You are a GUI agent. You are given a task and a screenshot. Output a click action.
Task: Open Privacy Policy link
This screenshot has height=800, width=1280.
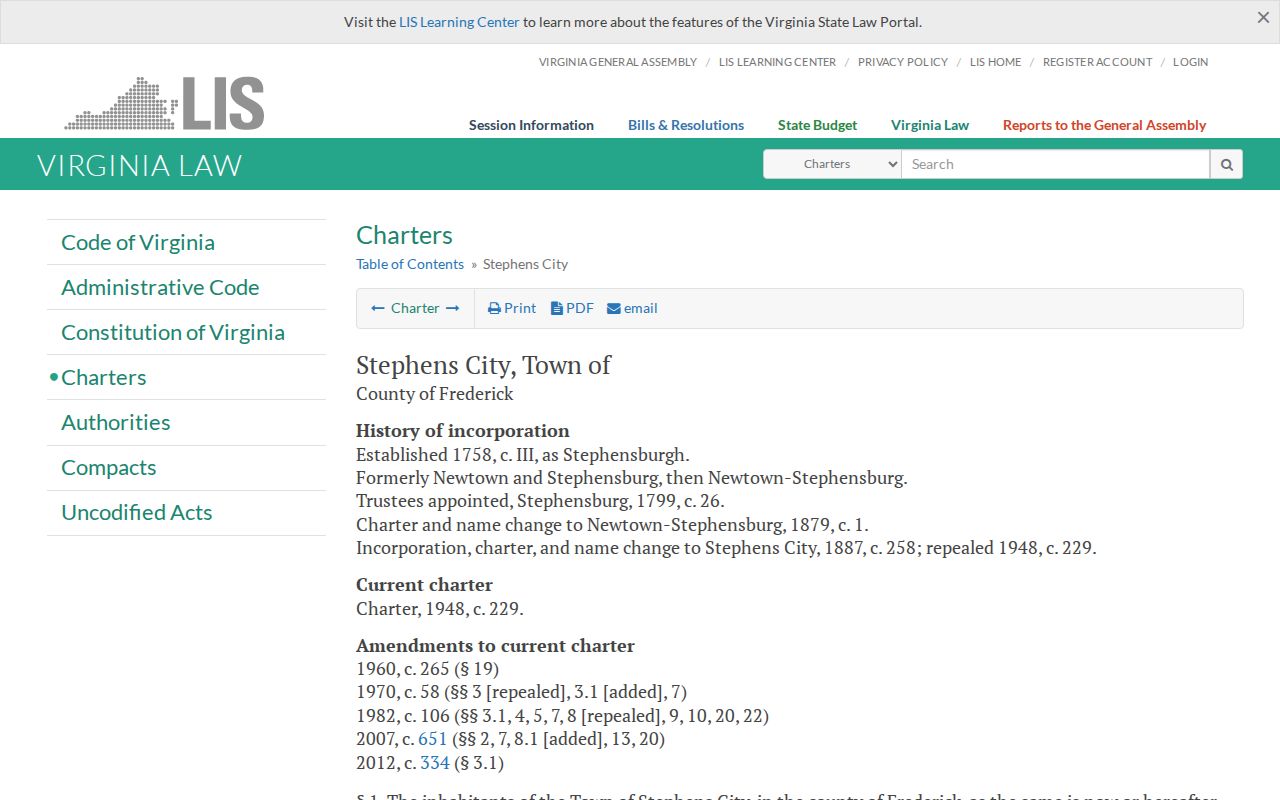pyautogui.click(x=903, y=62)
